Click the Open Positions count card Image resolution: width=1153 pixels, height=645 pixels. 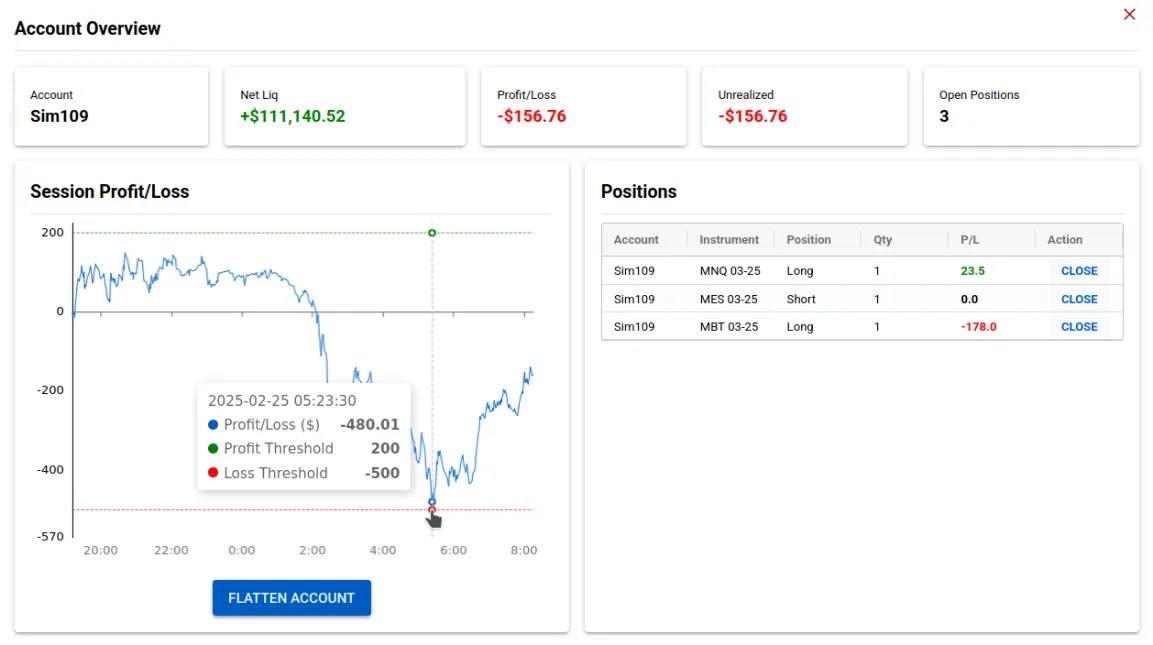1031,106
